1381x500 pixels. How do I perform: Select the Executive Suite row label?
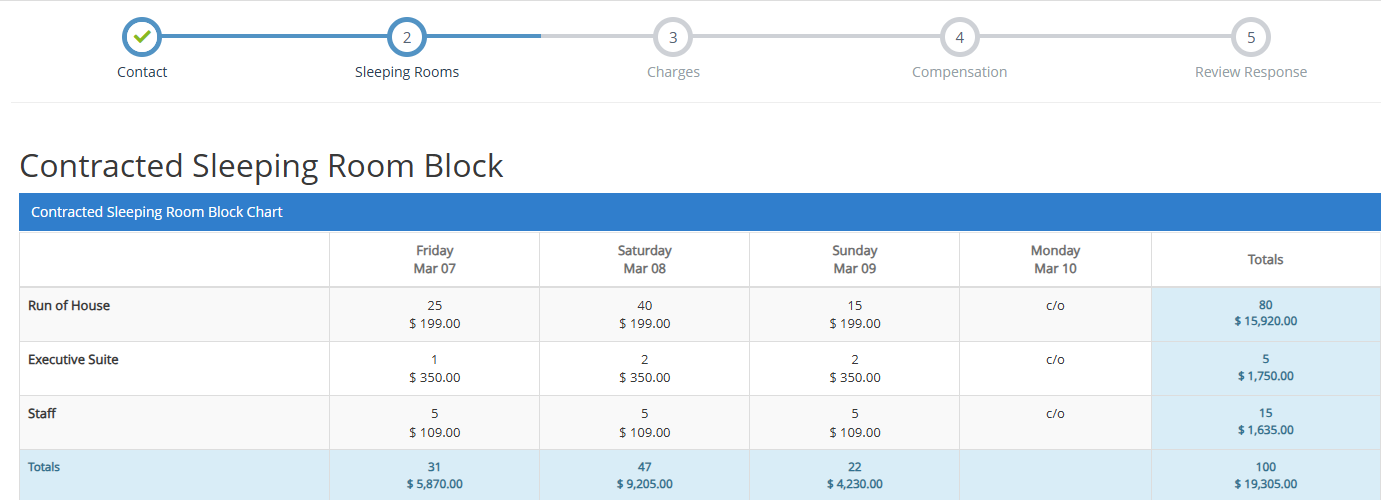[73, 360]
